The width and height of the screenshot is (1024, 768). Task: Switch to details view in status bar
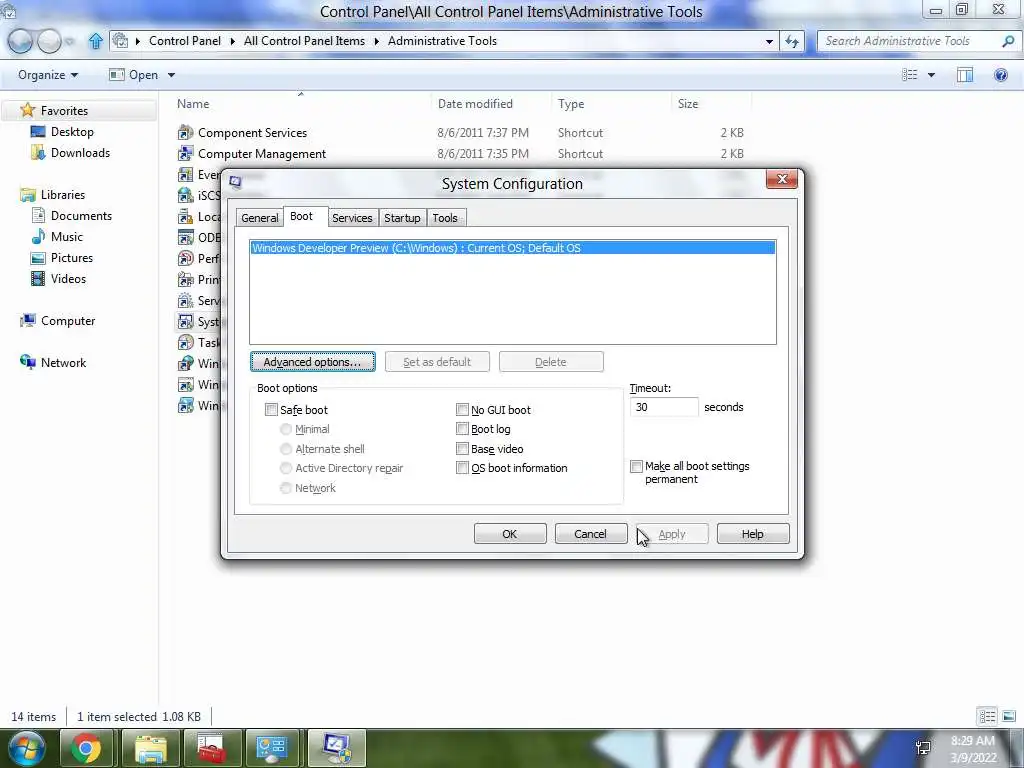point(987,716)
